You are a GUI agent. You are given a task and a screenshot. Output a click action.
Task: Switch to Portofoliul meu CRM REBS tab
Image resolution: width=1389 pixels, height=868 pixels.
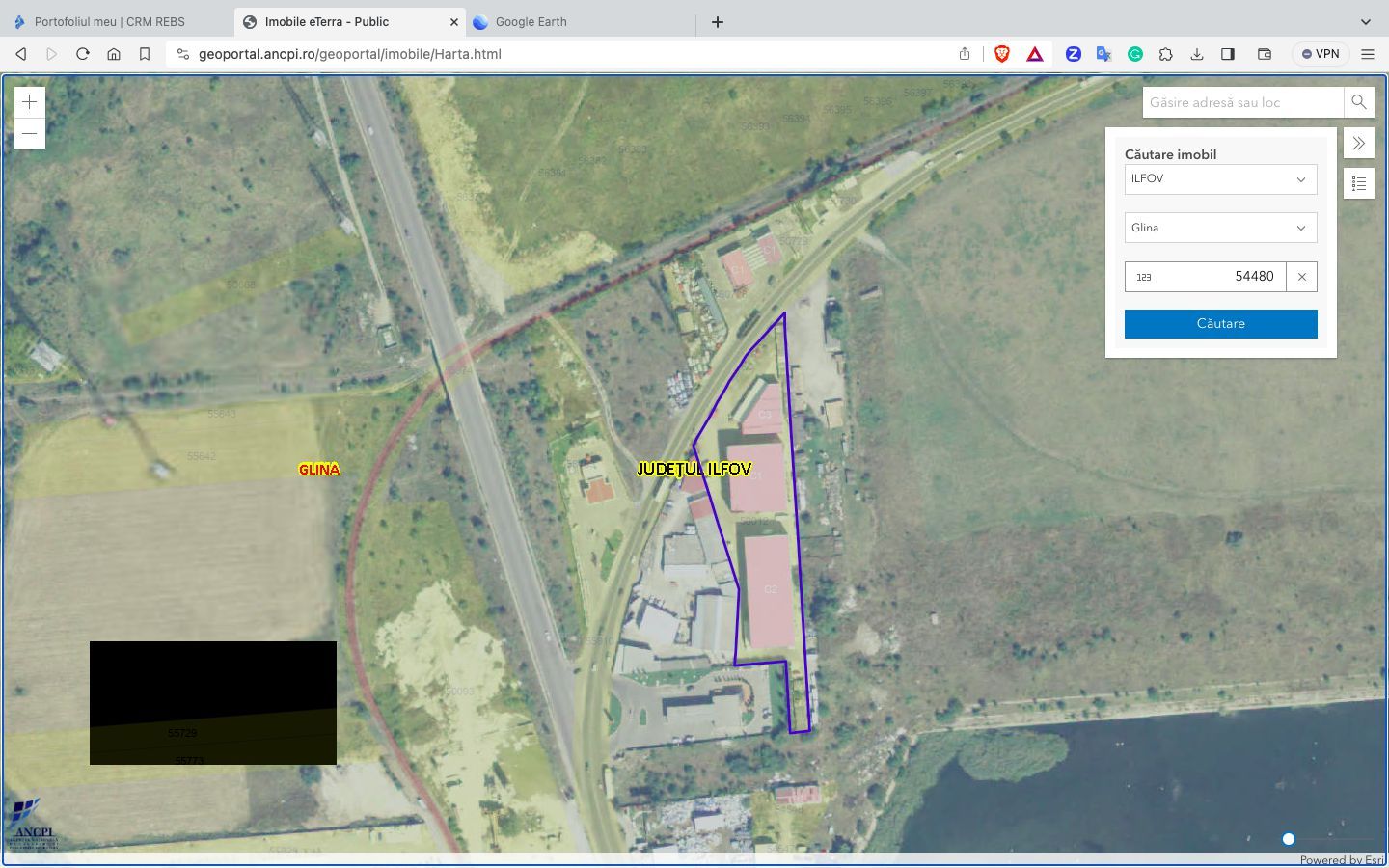pyautogui.click(x=109, y=21)
